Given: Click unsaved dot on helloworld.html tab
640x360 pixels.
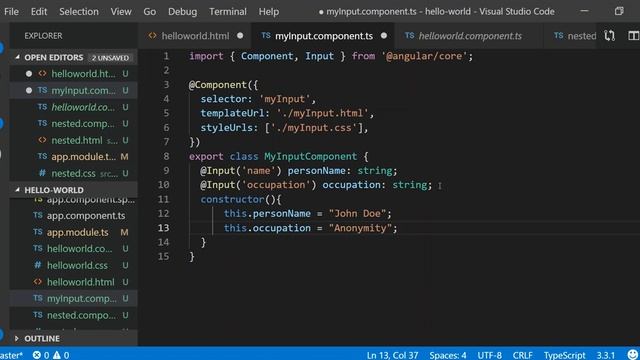Looking at the screenshot, I should 240,36.
